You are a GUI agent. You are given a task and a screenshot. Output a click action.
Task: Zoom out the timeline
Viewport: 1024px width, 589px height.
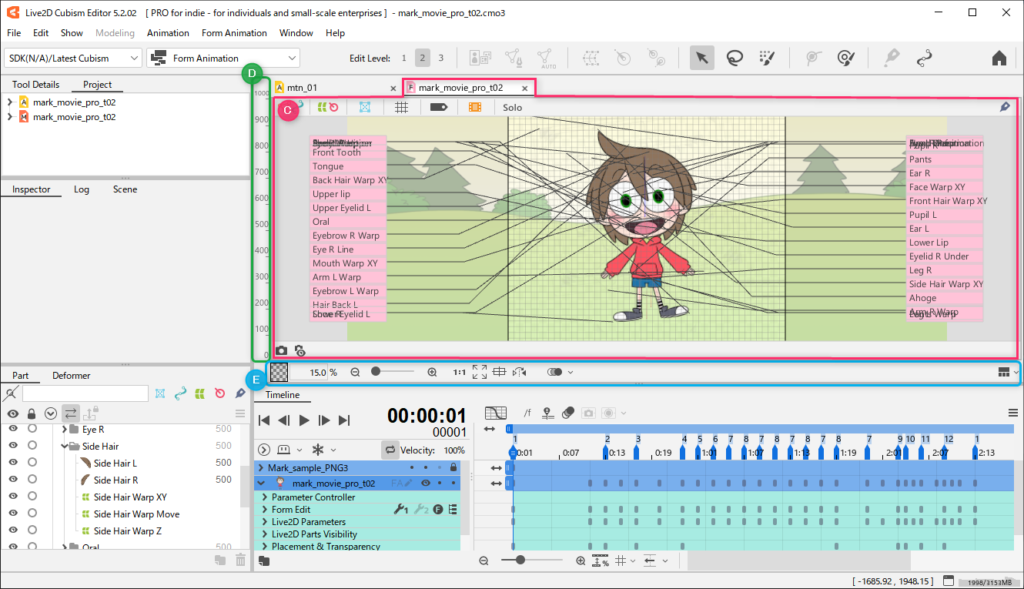(483, 561)
